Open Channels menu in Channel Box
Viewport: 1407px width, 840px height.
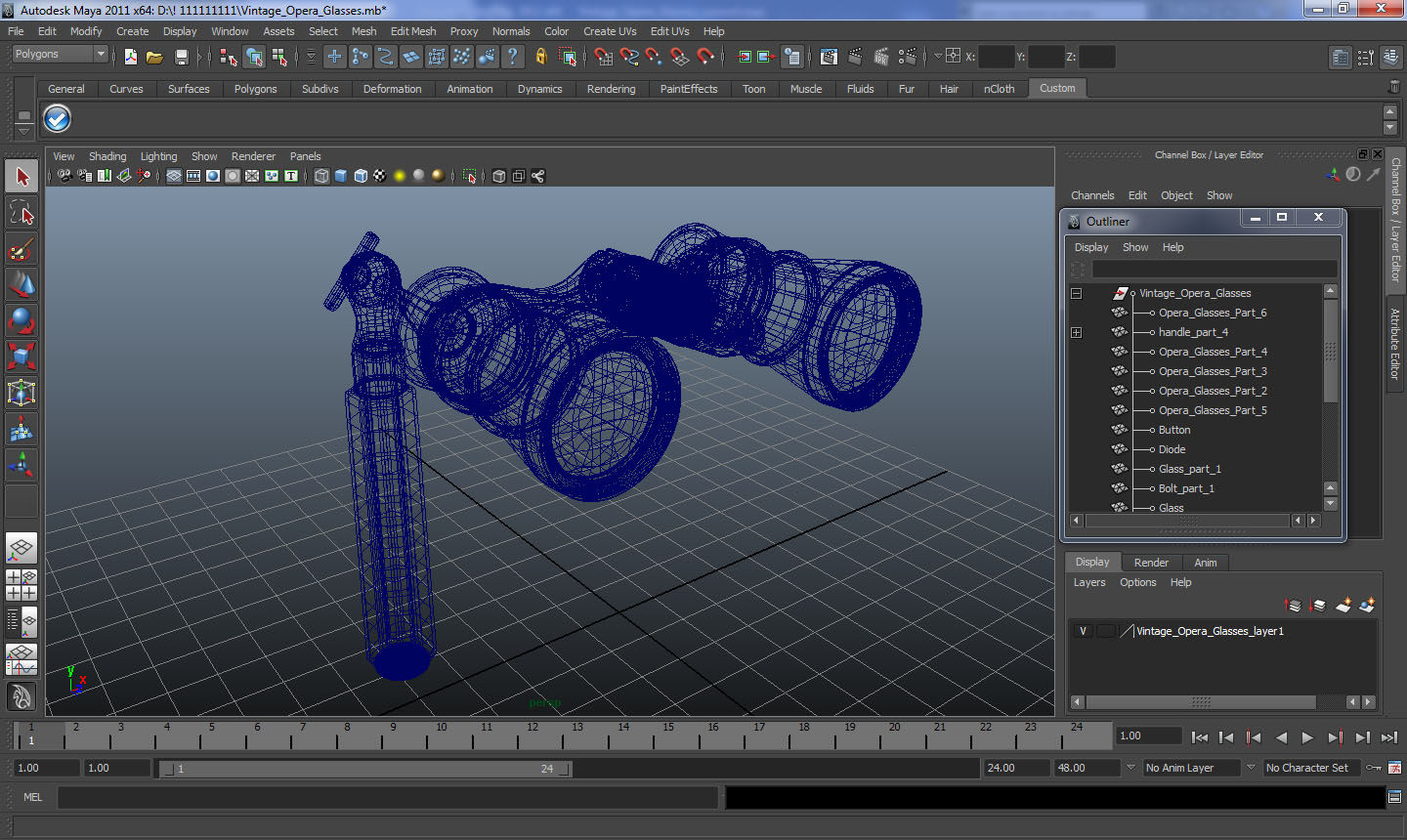[x=1092, y=195]
